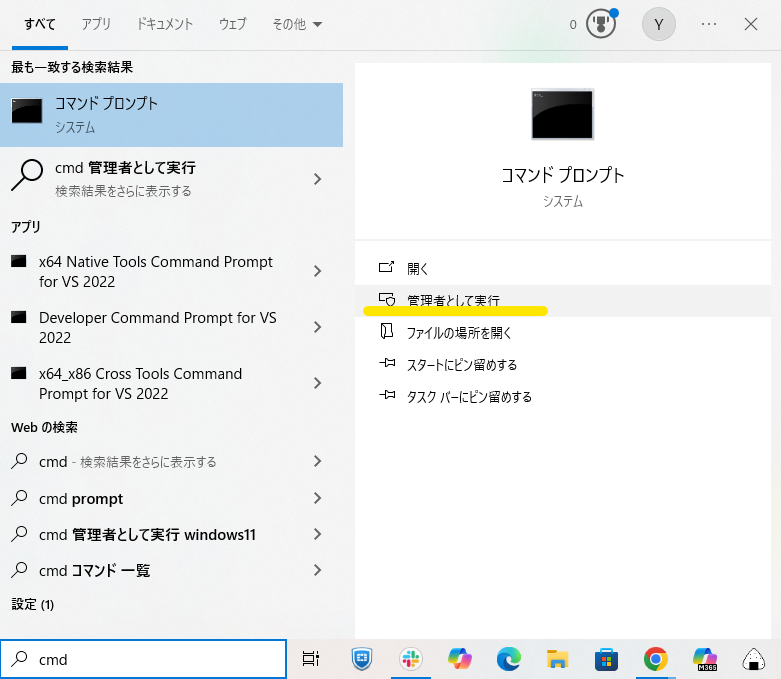Click the search box magnifier icon
Screen dimensions: 781x679
pos(19,659)
